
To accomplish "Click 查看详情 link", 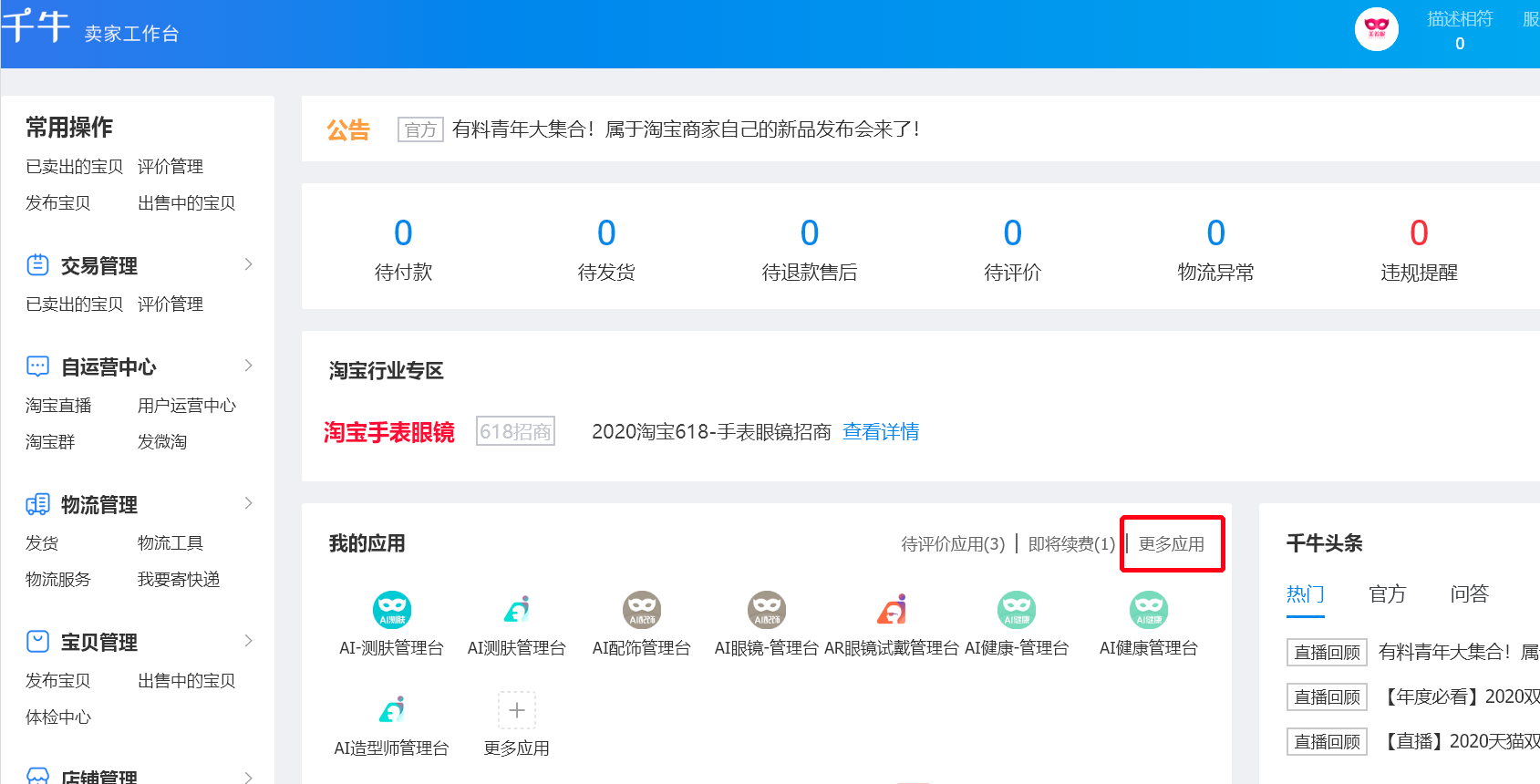I will pyautogui.click(x=881, y=432).
